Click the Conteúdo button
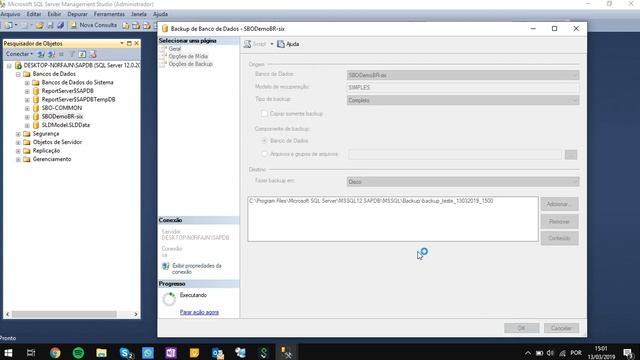This screenshot has height=360, width=640. point(559,238)
